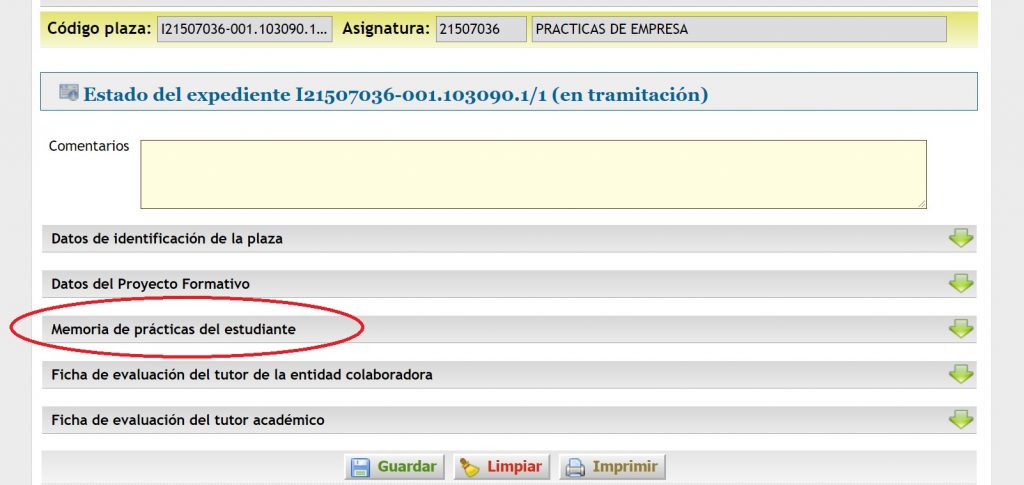The image size is (1024, 485).
Task: Open the Datos de identificación de la plaza section
Action: point(509,239)
